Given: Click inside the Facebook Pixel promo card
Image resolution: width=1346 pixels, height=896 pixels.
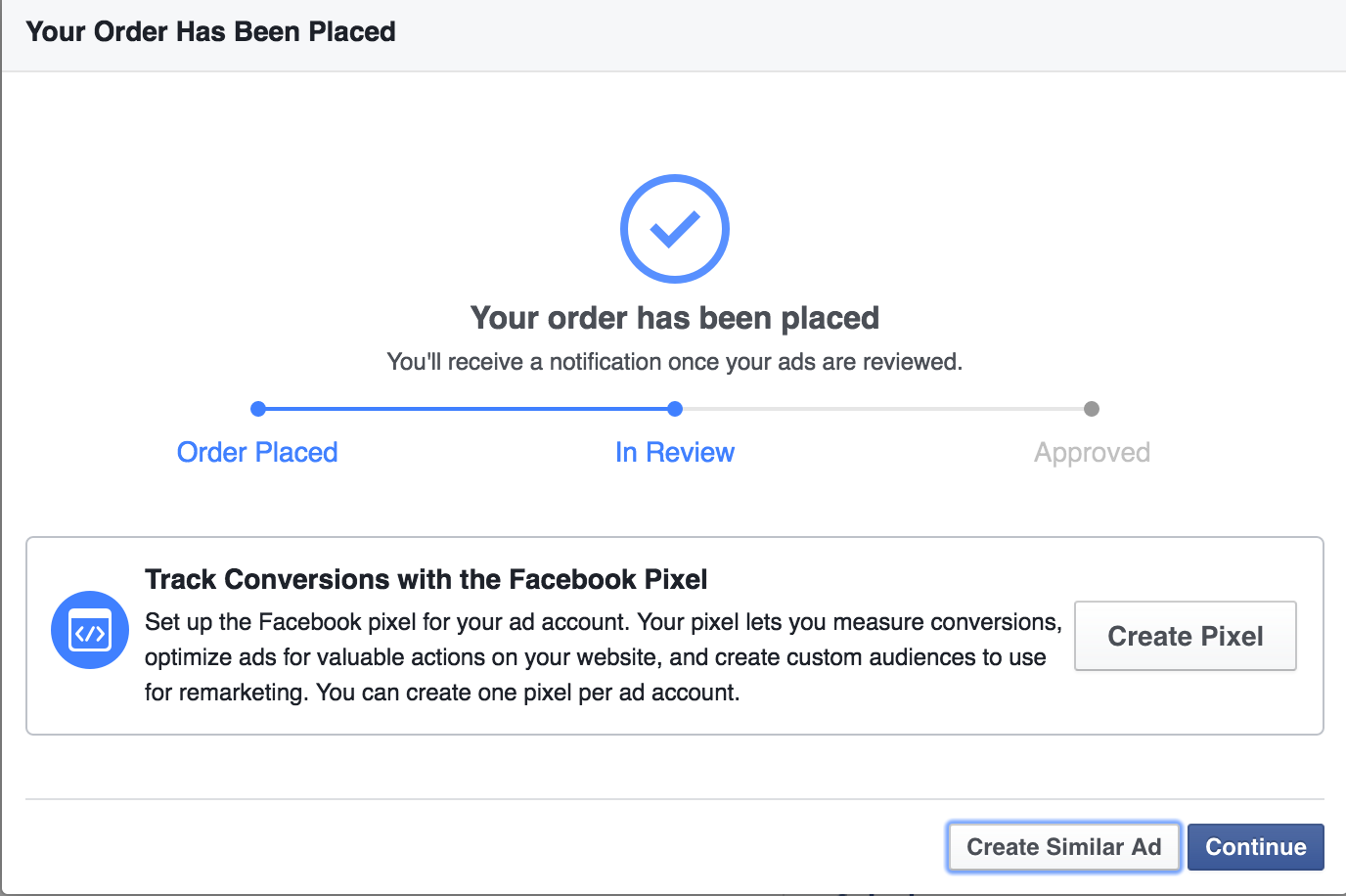Looking at the screenshot, I should pyautogui.click(x=675, y=636).
